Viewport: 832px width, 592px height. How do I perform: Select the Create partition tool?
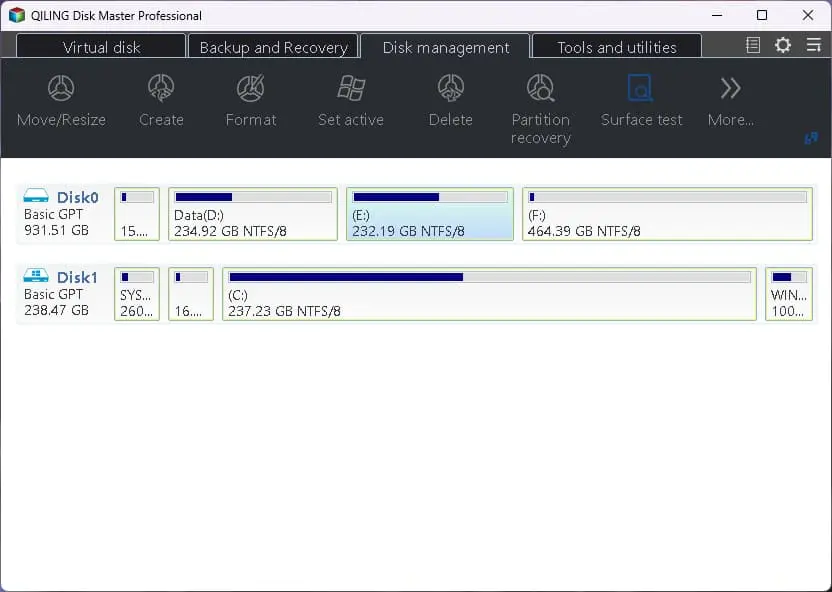coord(161,101)
